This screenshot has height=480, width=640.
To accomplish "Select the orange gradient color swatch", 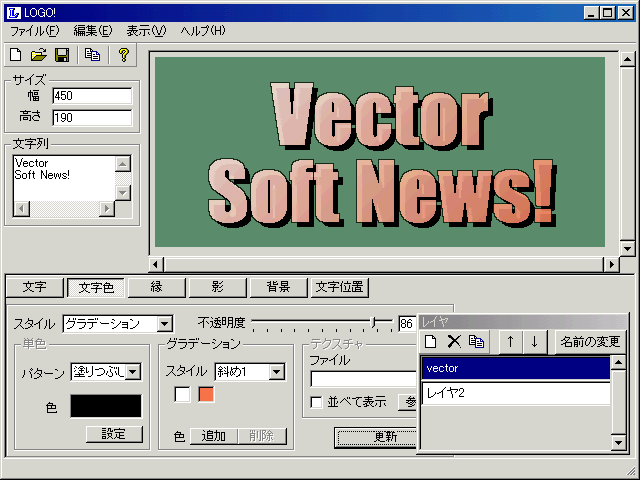I will pos(206,395).
